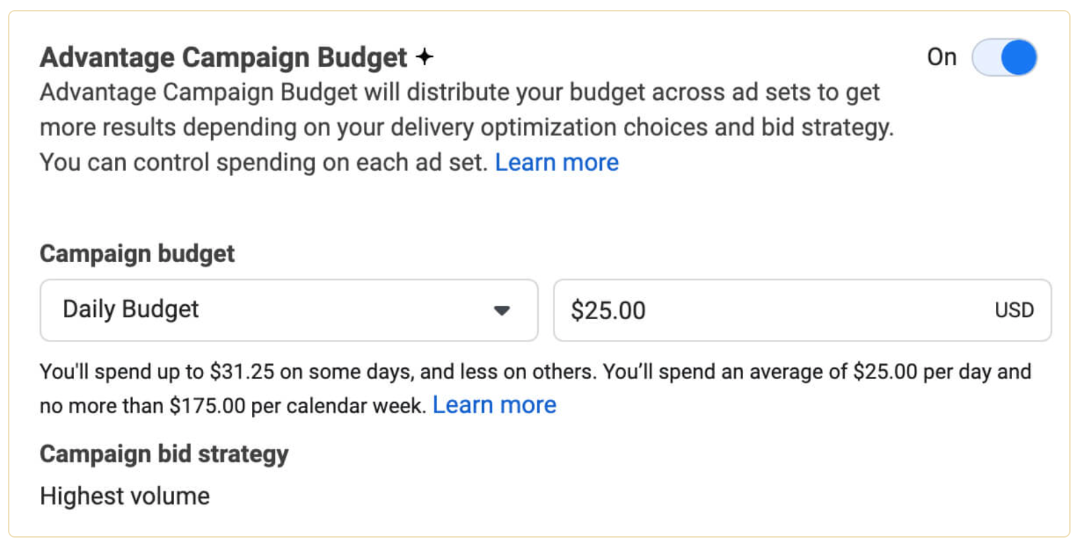The width and height of the screenshot is (1080, 547).
Task: Turn off the Advantage Campaign Budget toggle
Action: 1004,58
